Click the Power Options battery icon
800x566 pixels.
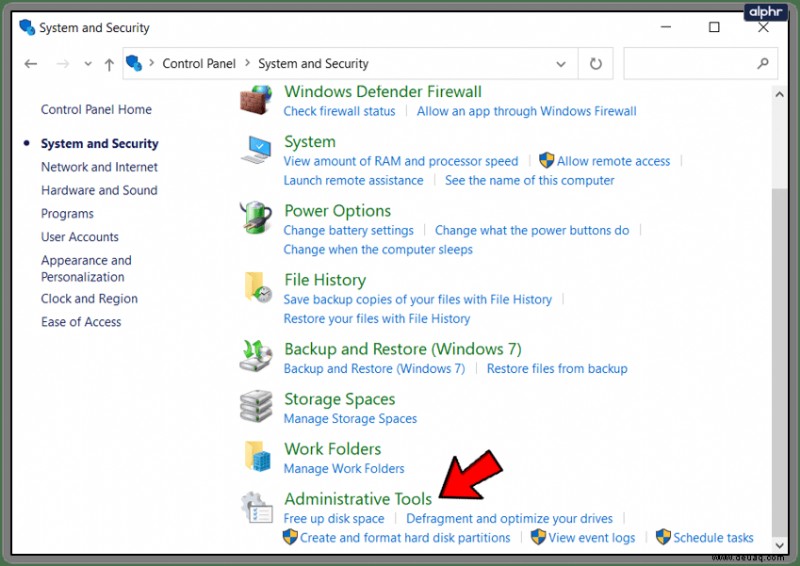tap(256, 217)
